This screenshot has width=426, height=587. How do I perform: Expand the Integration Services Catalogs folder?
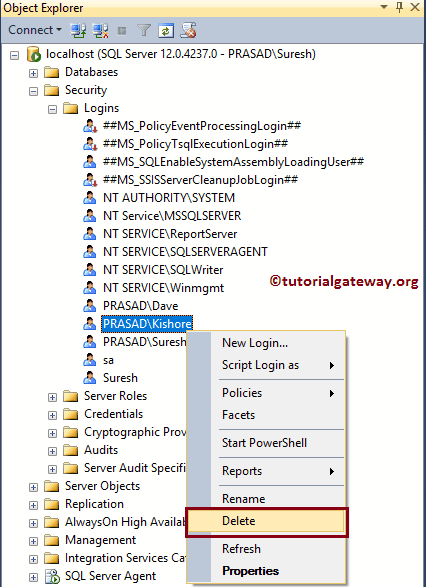(33, 559)
